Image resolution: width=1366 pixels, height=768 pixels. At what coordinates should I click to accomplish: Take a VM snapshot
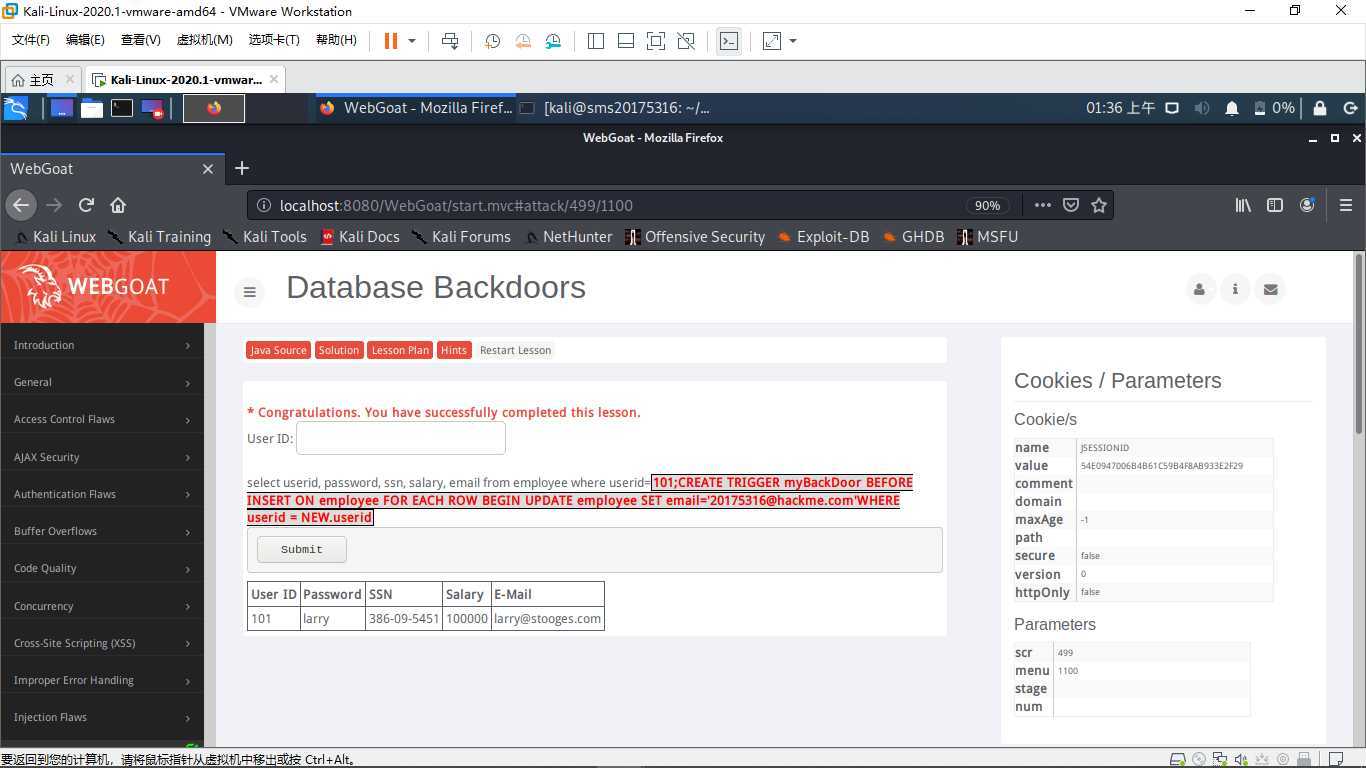coord(492,41)
